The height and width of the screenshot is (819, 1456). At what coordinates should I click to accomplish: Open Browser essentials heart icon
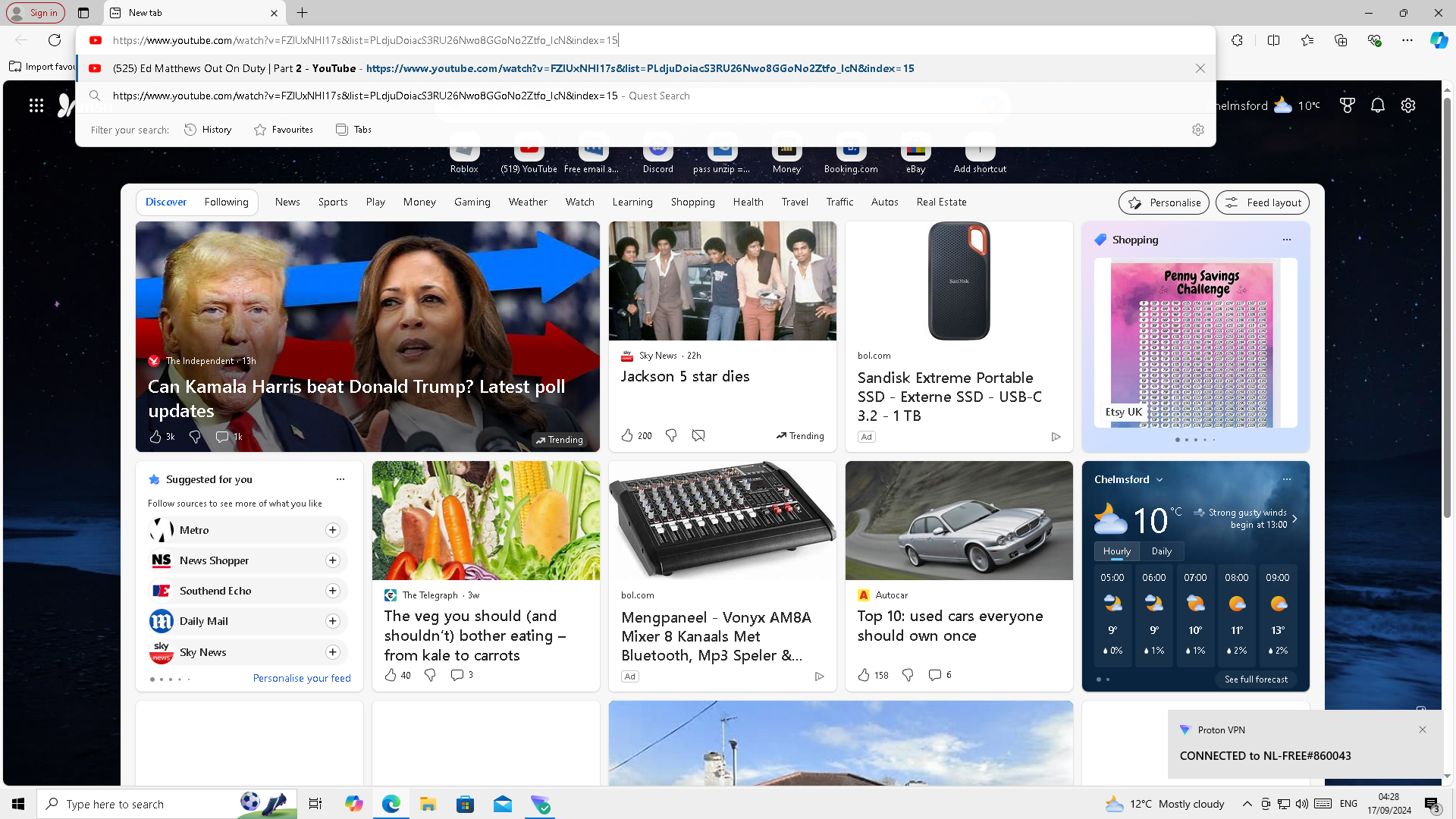(1374, 40)
